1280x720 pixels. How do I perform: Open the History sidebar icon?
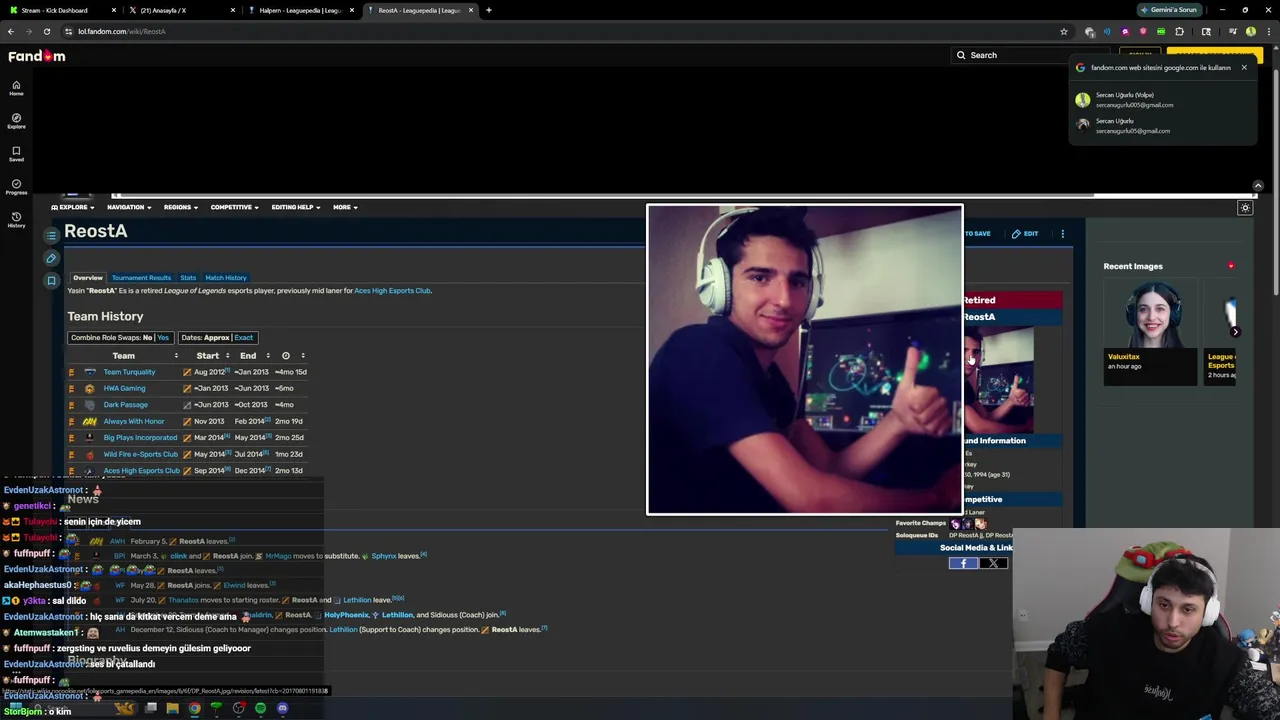[16, 219]
